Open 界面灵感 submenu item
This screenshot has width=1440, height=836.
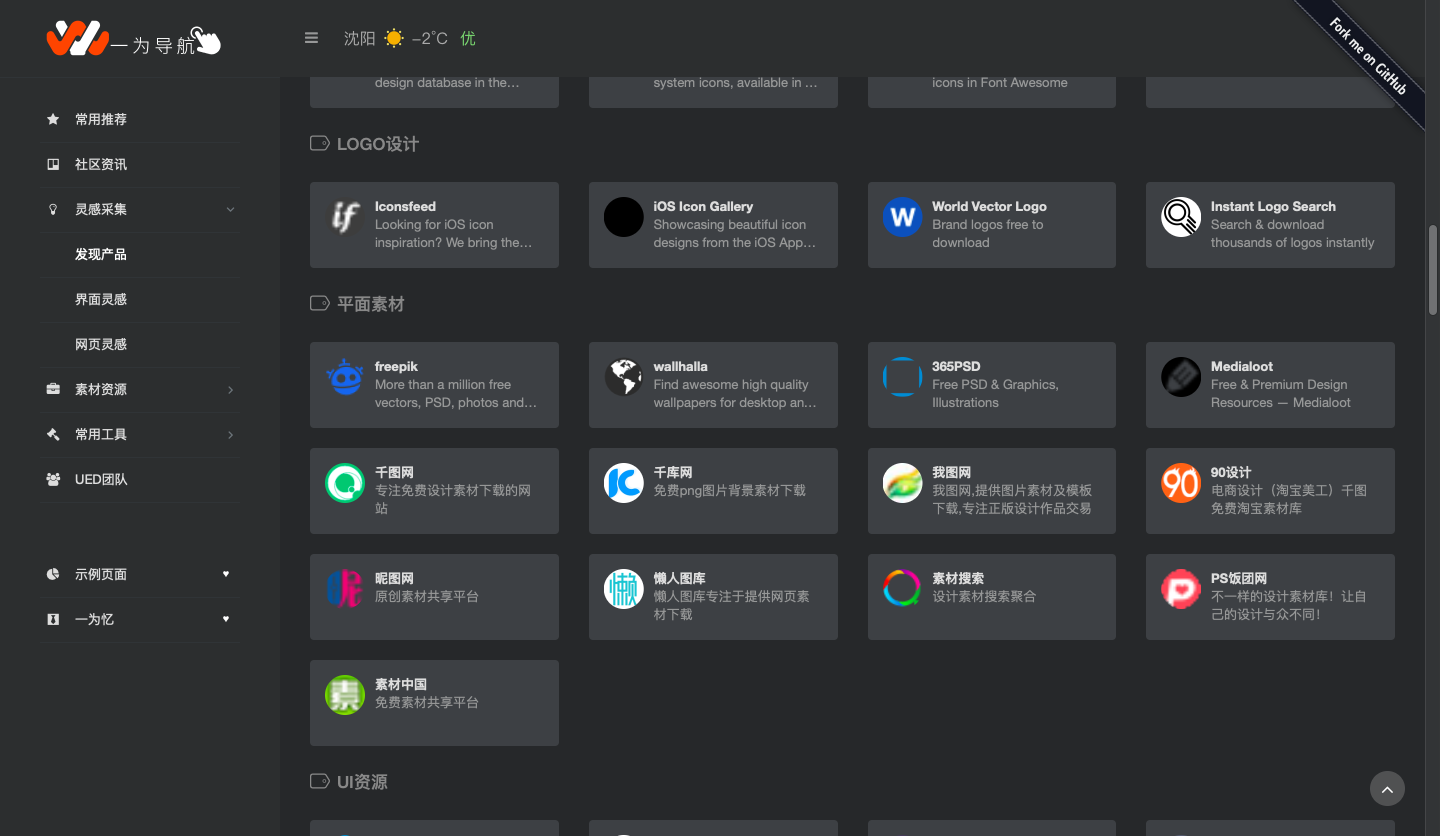point(101,299)
